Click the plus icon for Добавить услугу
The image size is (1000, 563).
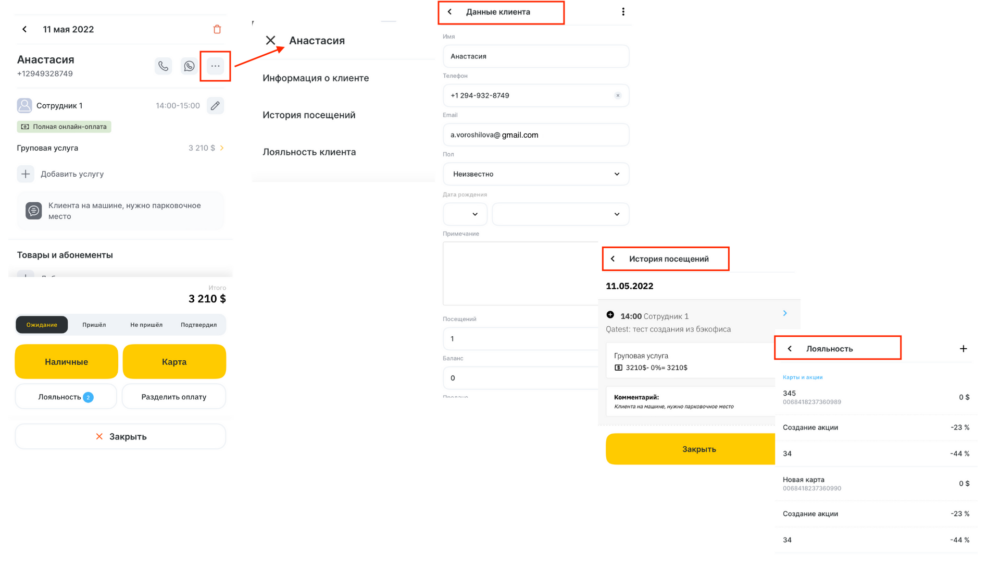25,174
